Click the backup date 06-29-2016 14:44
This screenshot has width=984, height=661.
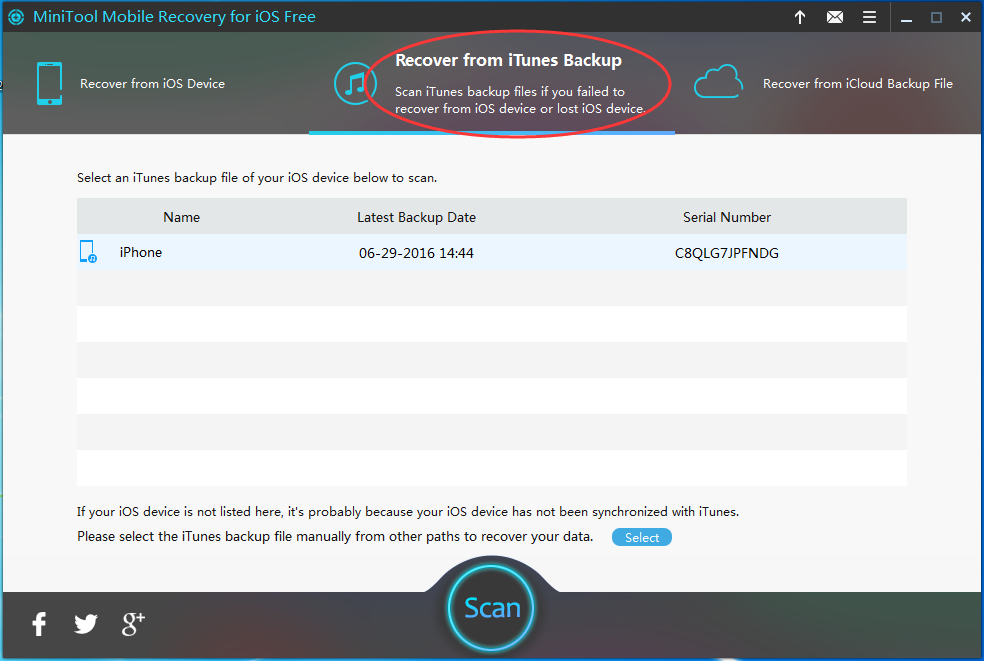[416, 253]
